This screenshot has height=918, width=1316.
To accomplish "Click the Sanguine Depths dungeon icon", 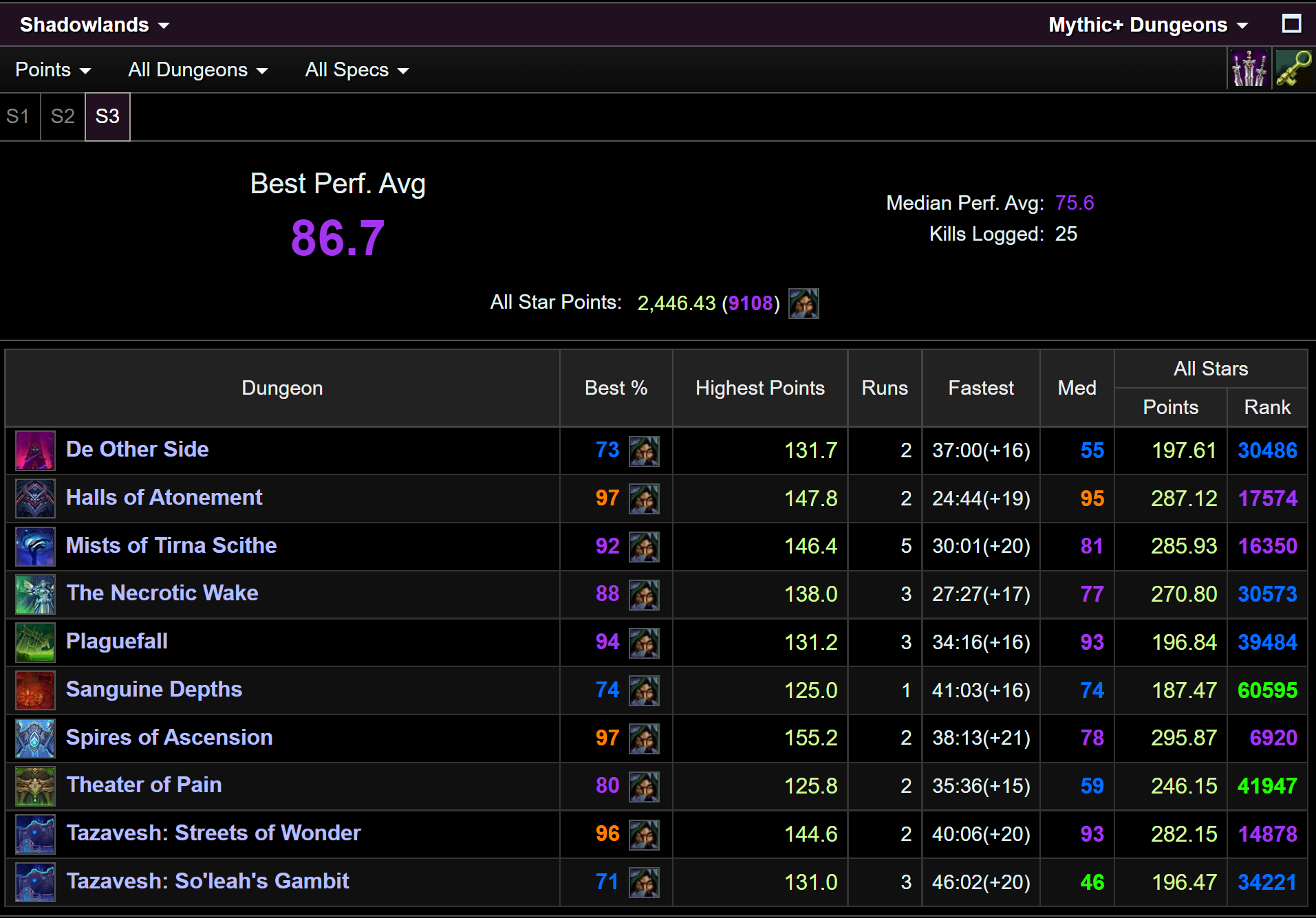I will 35,690.
